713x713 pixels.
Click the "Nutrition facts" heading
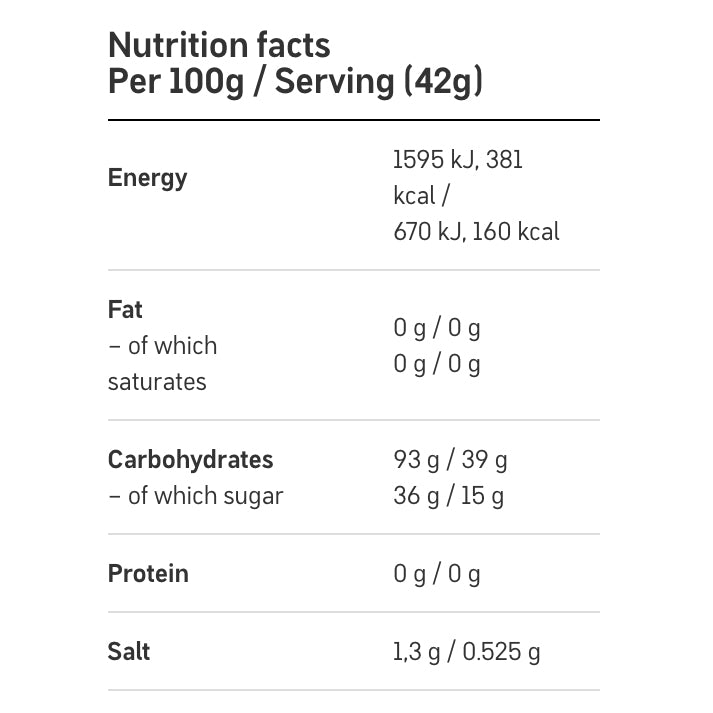point(219,45)
